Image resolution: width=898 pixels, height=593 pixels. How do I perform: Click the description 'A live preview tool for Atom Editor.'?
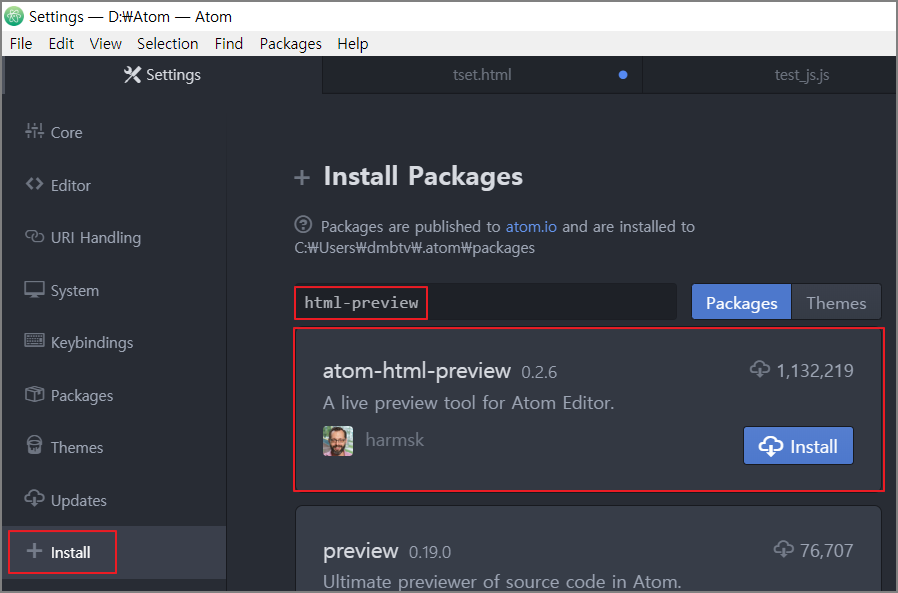pos(468,403)
